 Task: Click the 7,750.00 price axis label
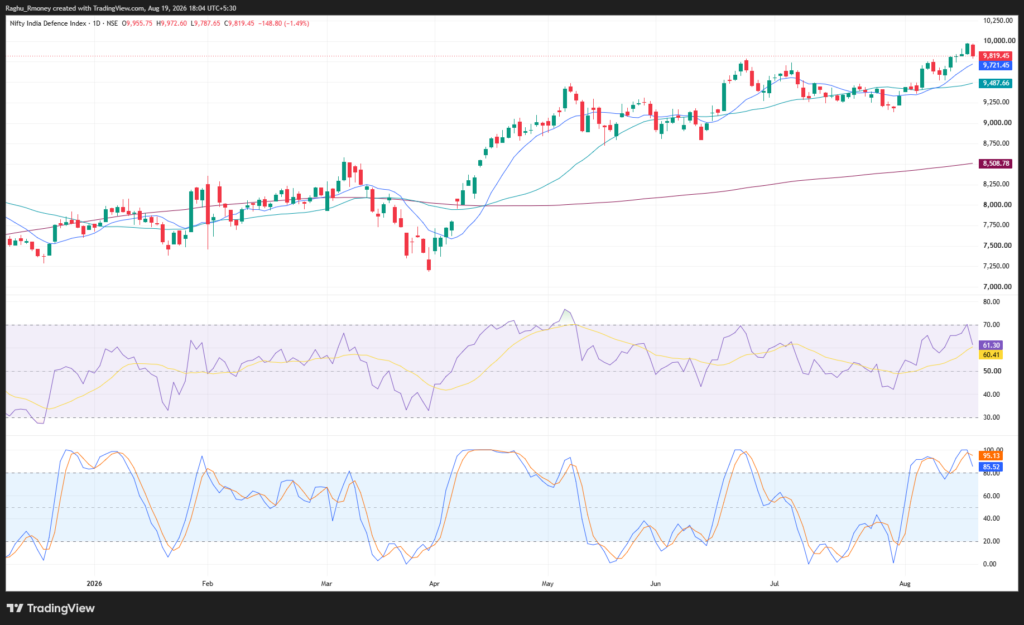point(997,225)
